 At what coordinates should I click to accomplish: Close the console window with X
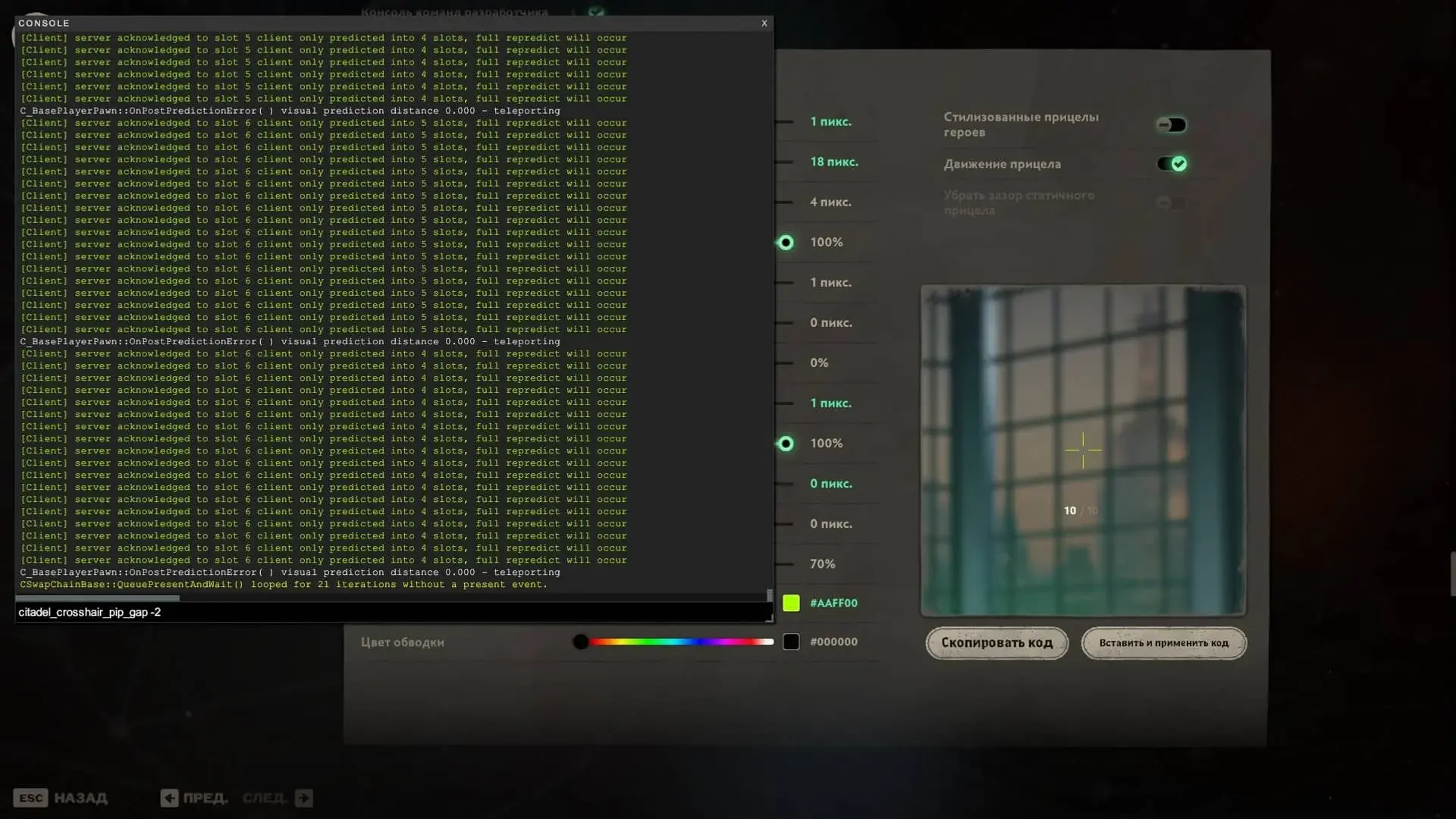point(764,24)
